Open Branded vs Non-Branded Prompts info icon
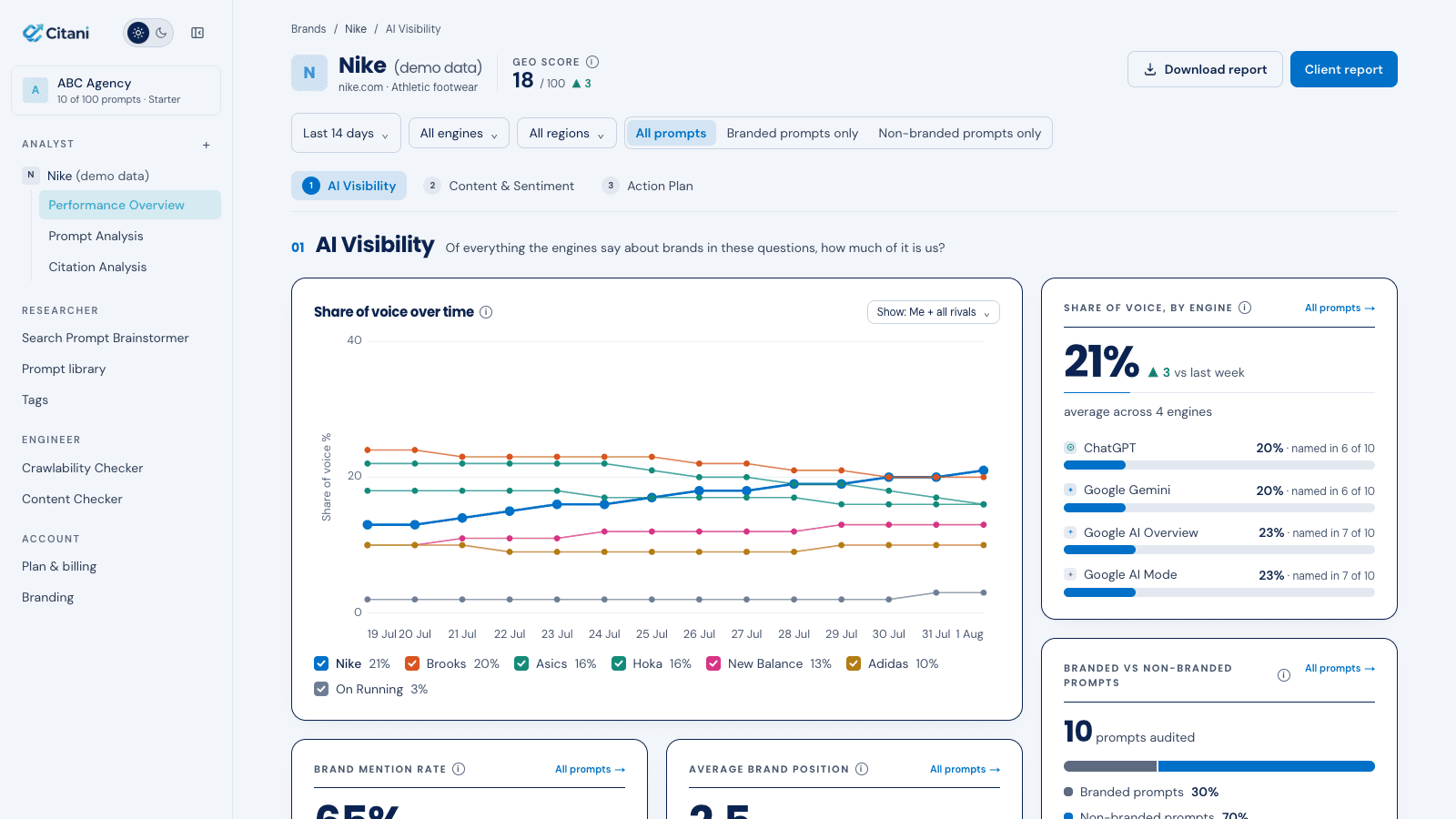The image size is (1456, 819). [1284, 675]
